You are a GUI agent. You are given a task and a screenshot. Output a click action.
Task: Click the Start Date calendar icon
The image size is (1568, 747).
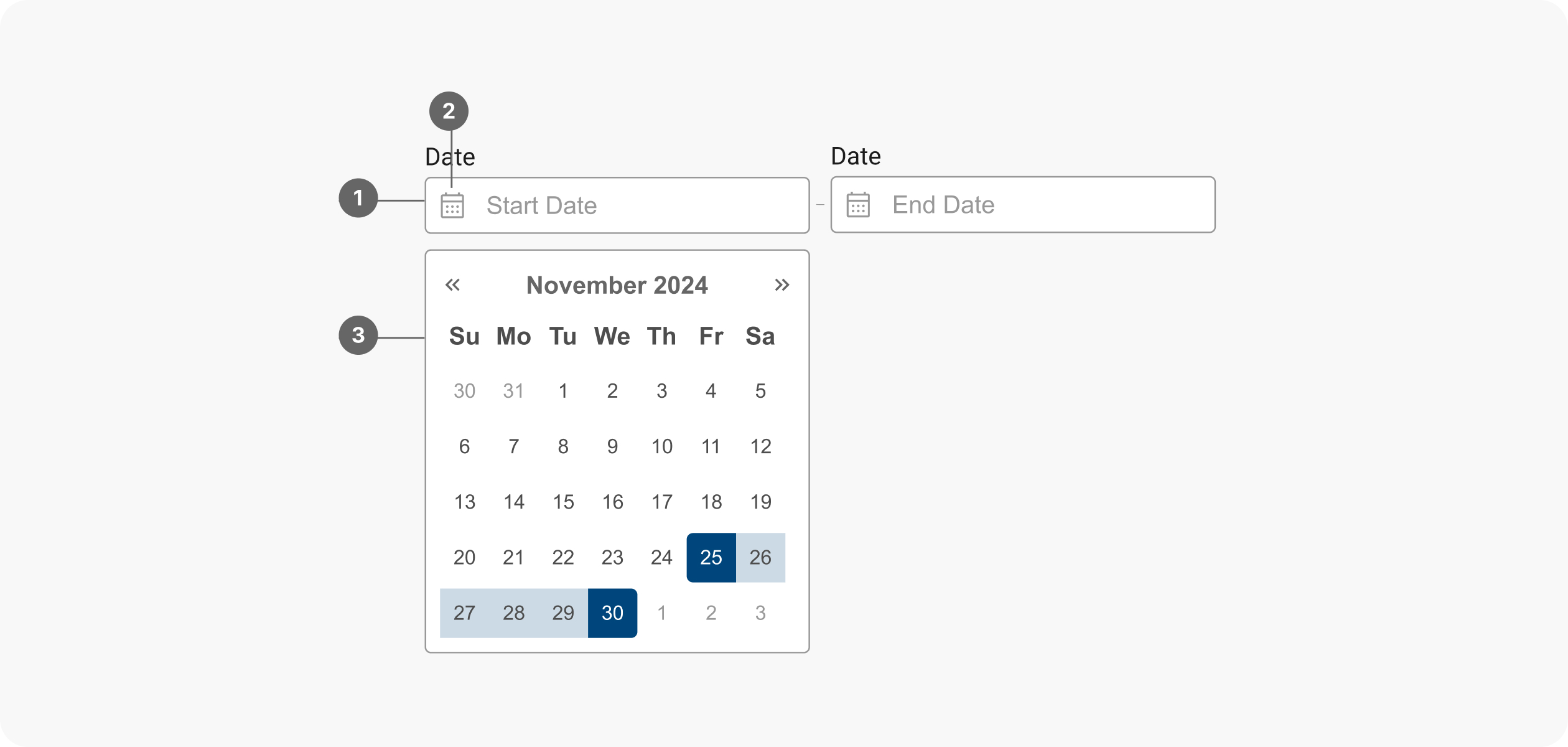pyautogui.click(x=452, y=205)
